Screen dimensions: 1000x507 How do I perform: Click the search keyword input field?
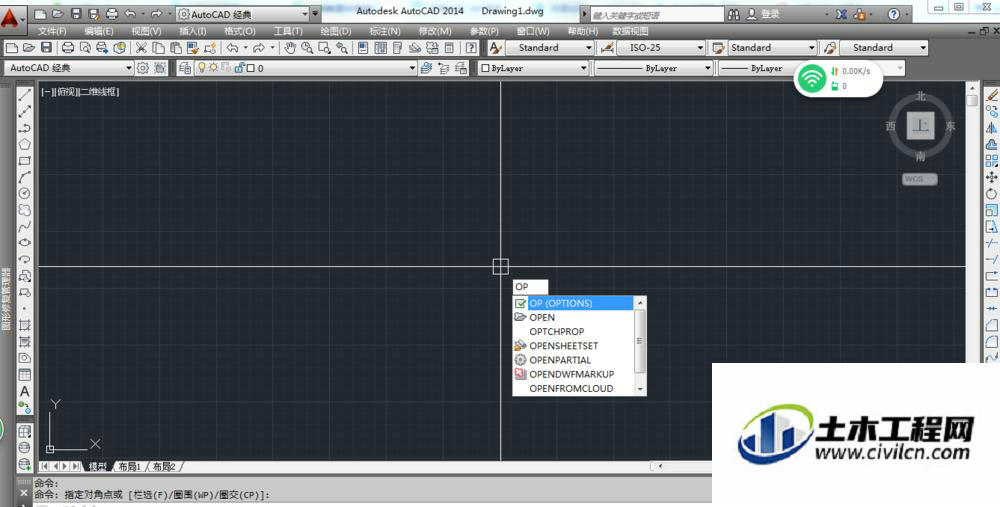pos(657,15)
